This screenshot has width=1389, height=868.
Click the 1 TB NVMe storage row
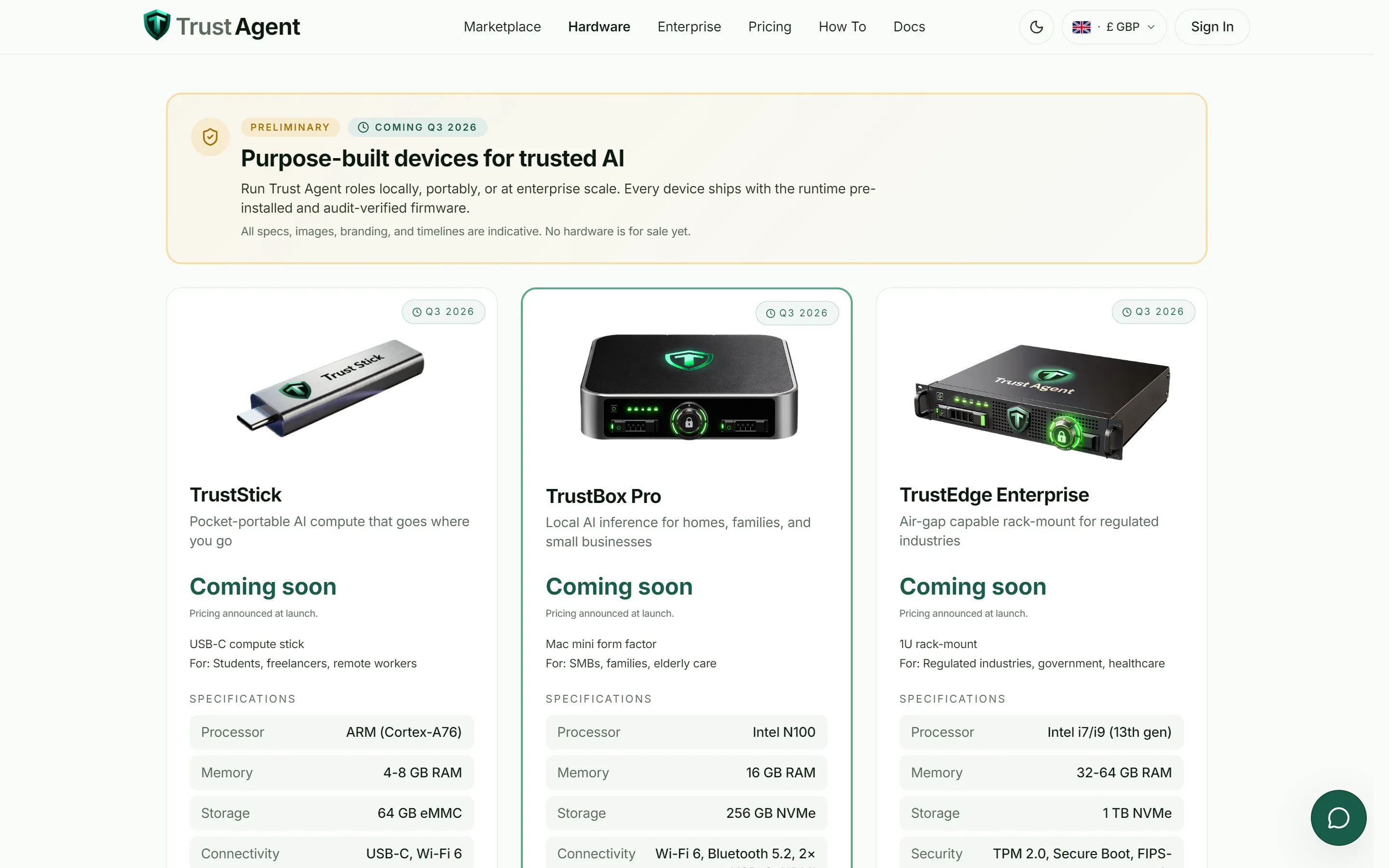click(x=1041, y=813)
